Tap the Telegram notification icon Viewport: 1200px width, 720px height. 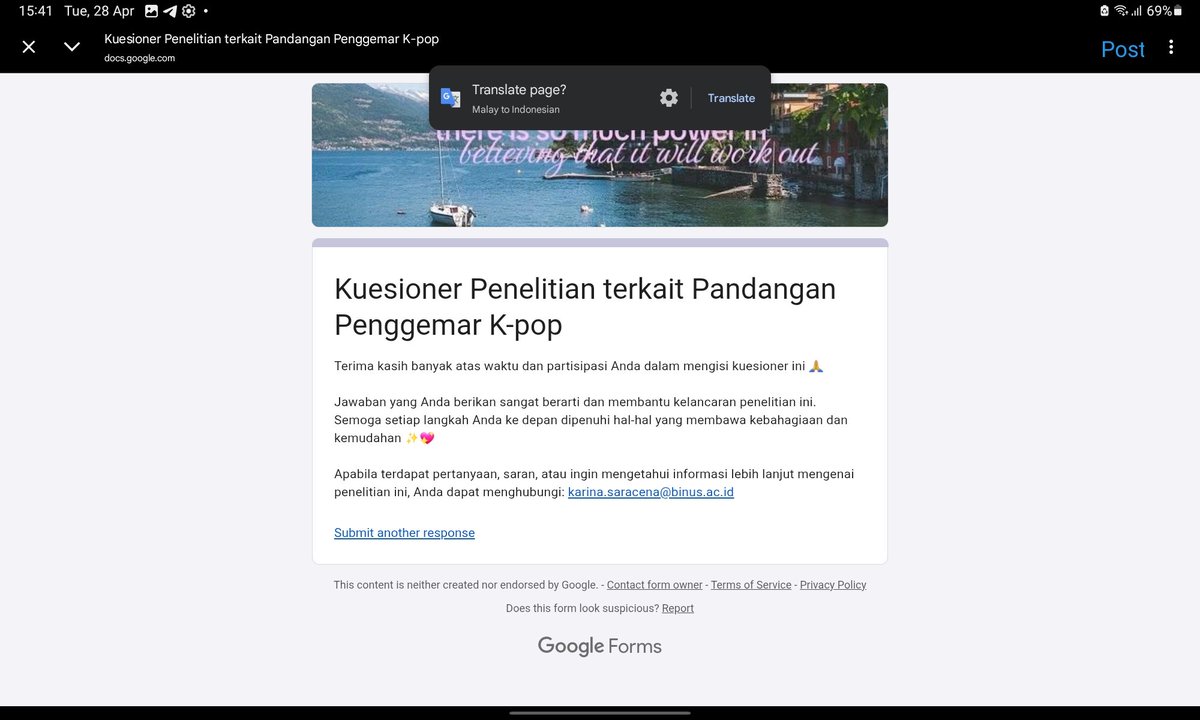pos(170,11)
